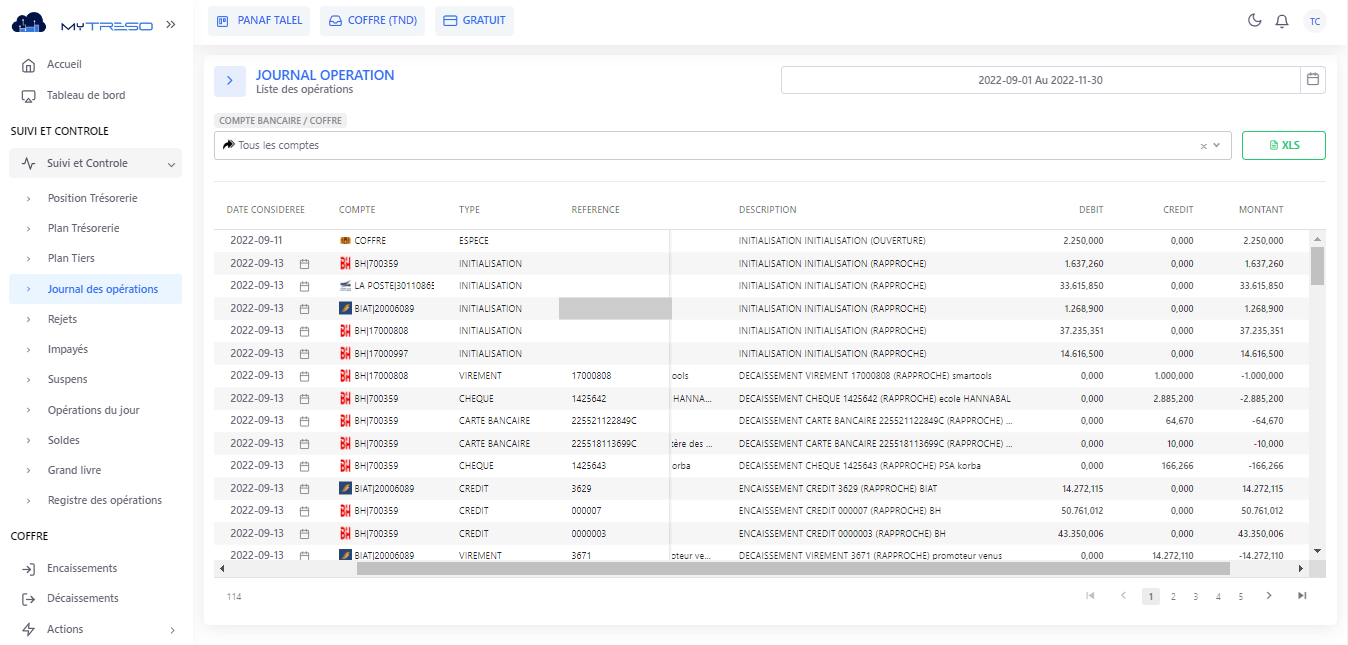Toggle dark mode moon icon

tap(1255, 21)
